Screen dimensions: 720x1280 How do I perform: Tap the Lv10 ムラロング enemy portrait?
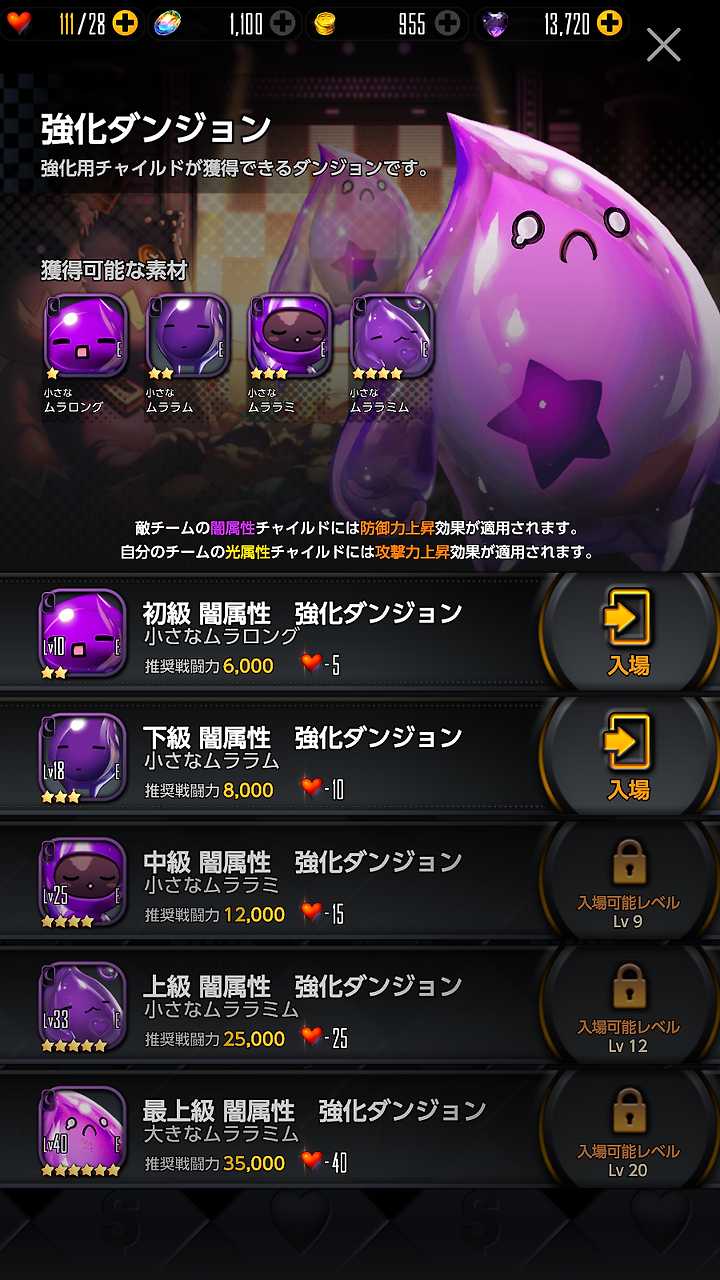pyautogui.click(x=82, y=633)
